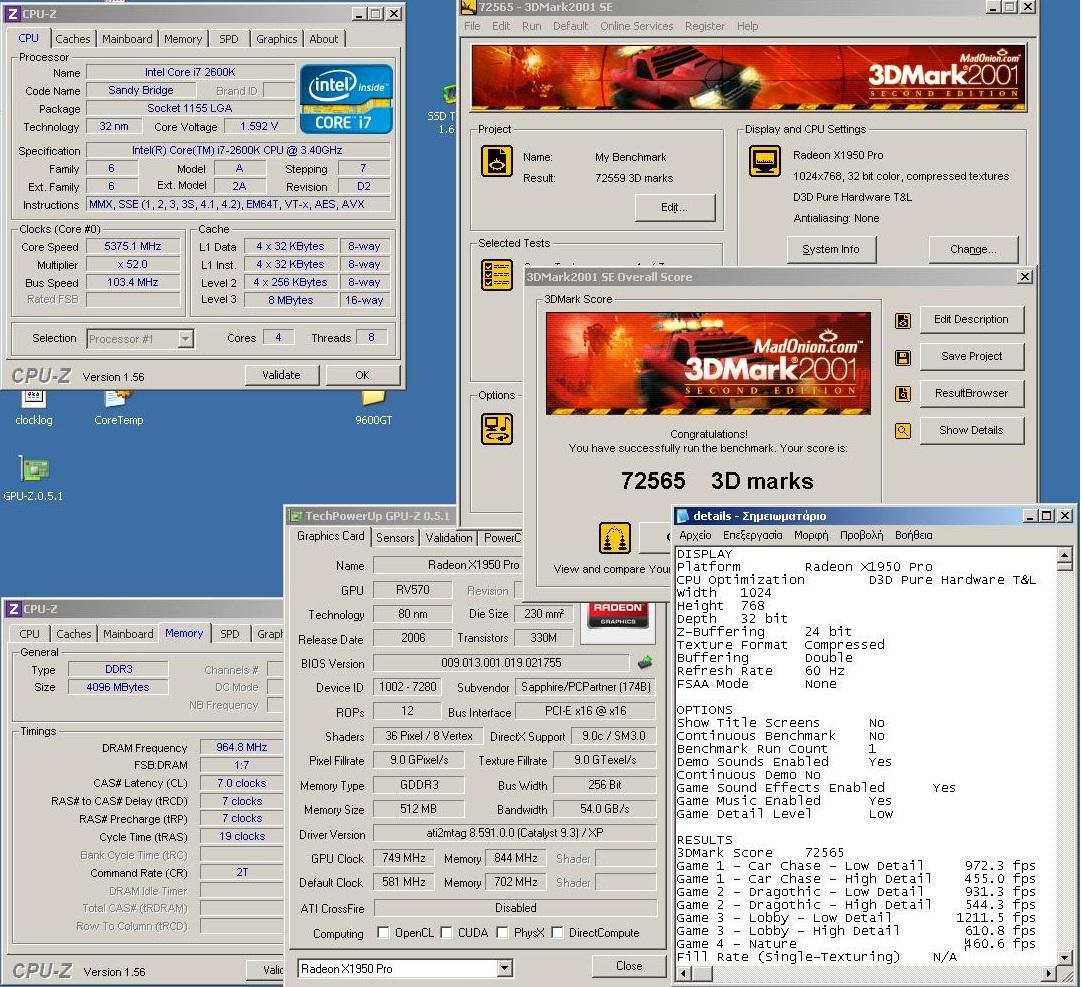This screenshot has width=1082, height=987.
Task: Switch to the Sensors tab in GPU-Z
Action: pos(395,538)
